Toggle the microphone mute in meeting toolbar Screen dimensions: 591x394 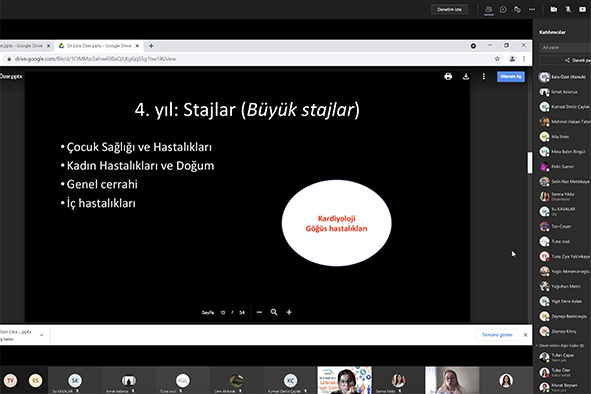568,9
